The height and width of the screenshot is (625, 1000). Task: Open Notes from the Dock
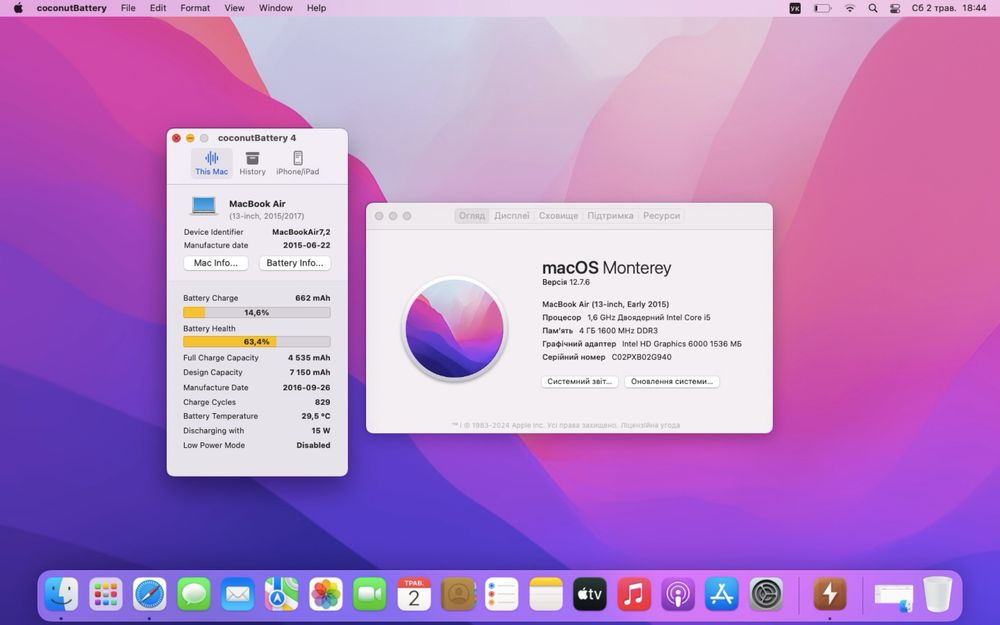pyautogui.click(x=546, y=594)
